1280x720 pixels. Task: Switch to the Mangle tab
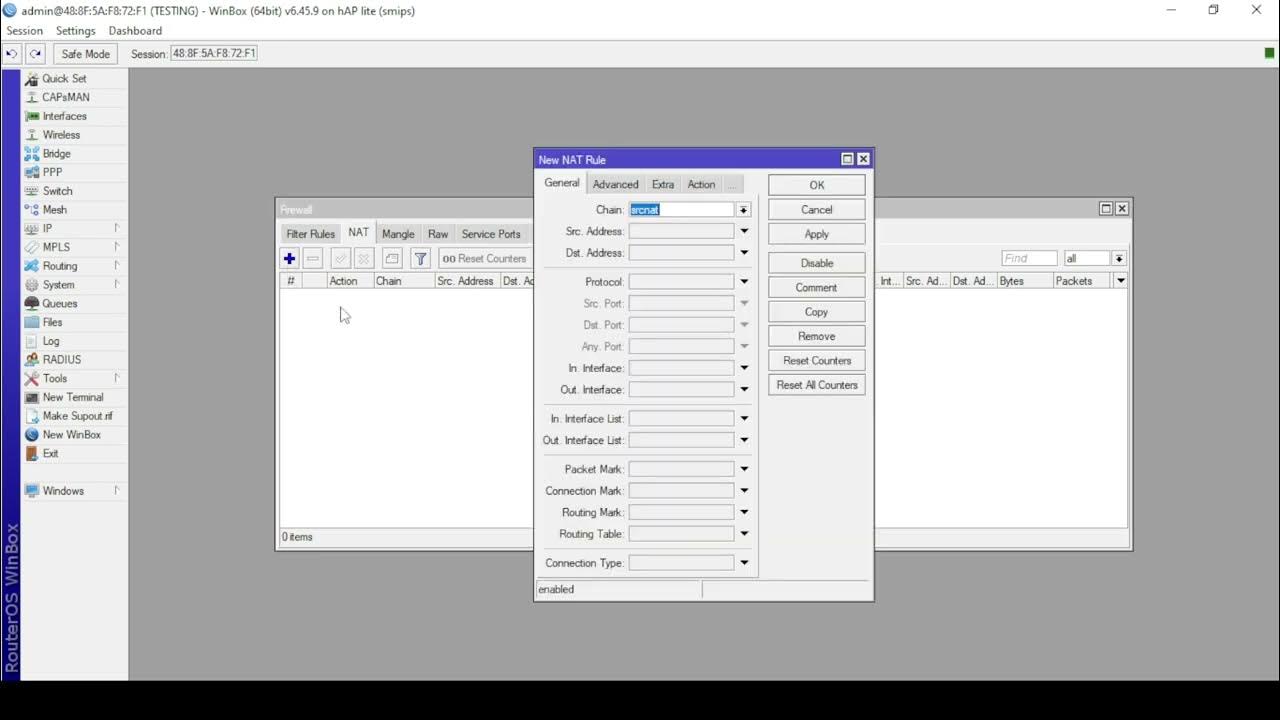[398, 234]
